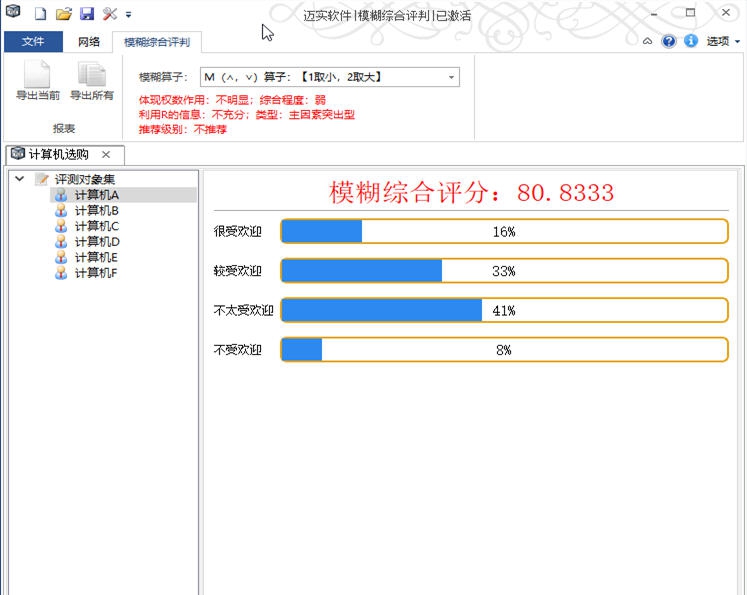This screenshot has height=595, width=747.
Task: Click the 很受欢迎 16% progress bar
Action: pos(505,232)
